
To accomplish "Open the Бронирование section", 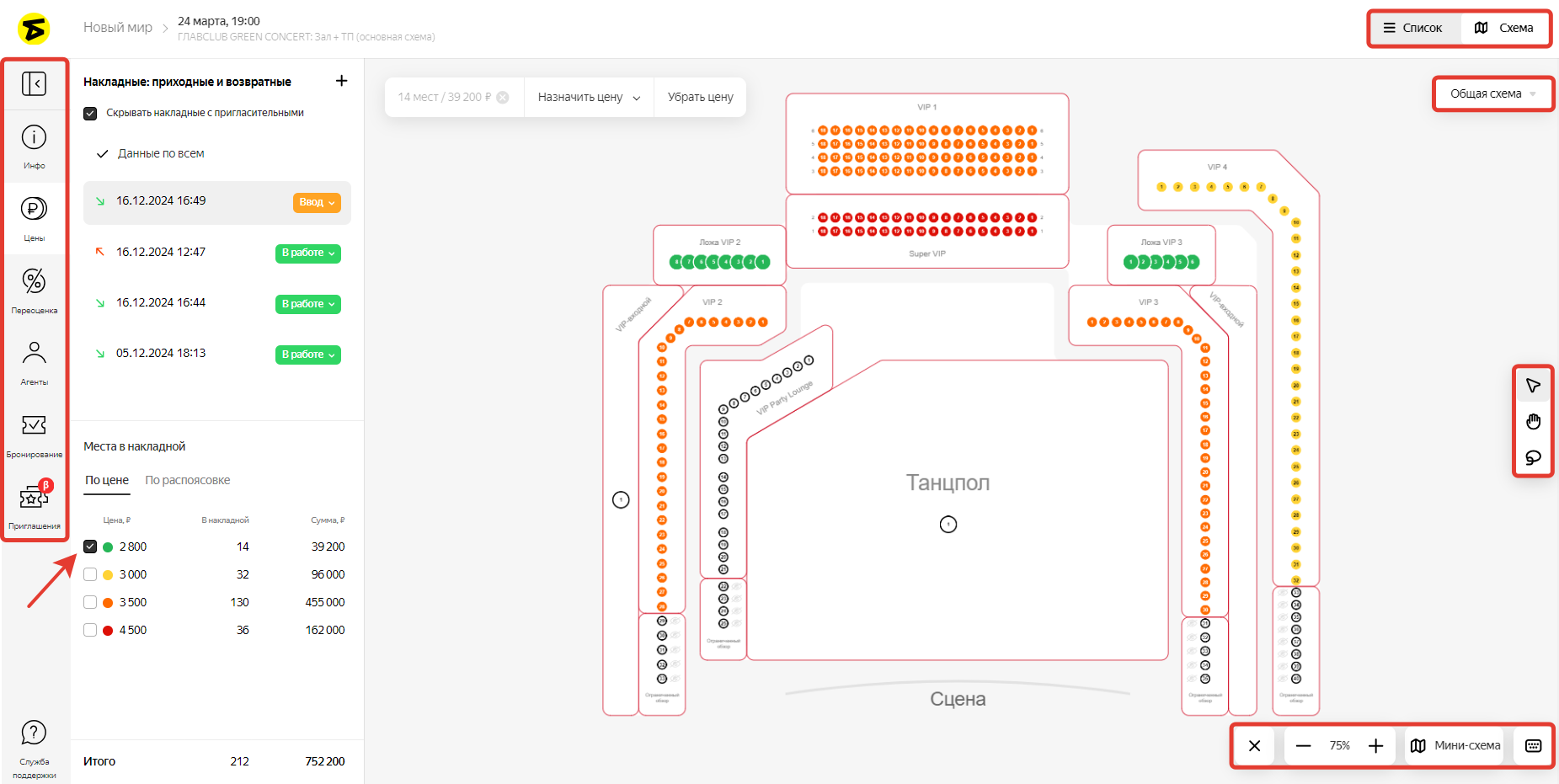I will pos(34,435).
